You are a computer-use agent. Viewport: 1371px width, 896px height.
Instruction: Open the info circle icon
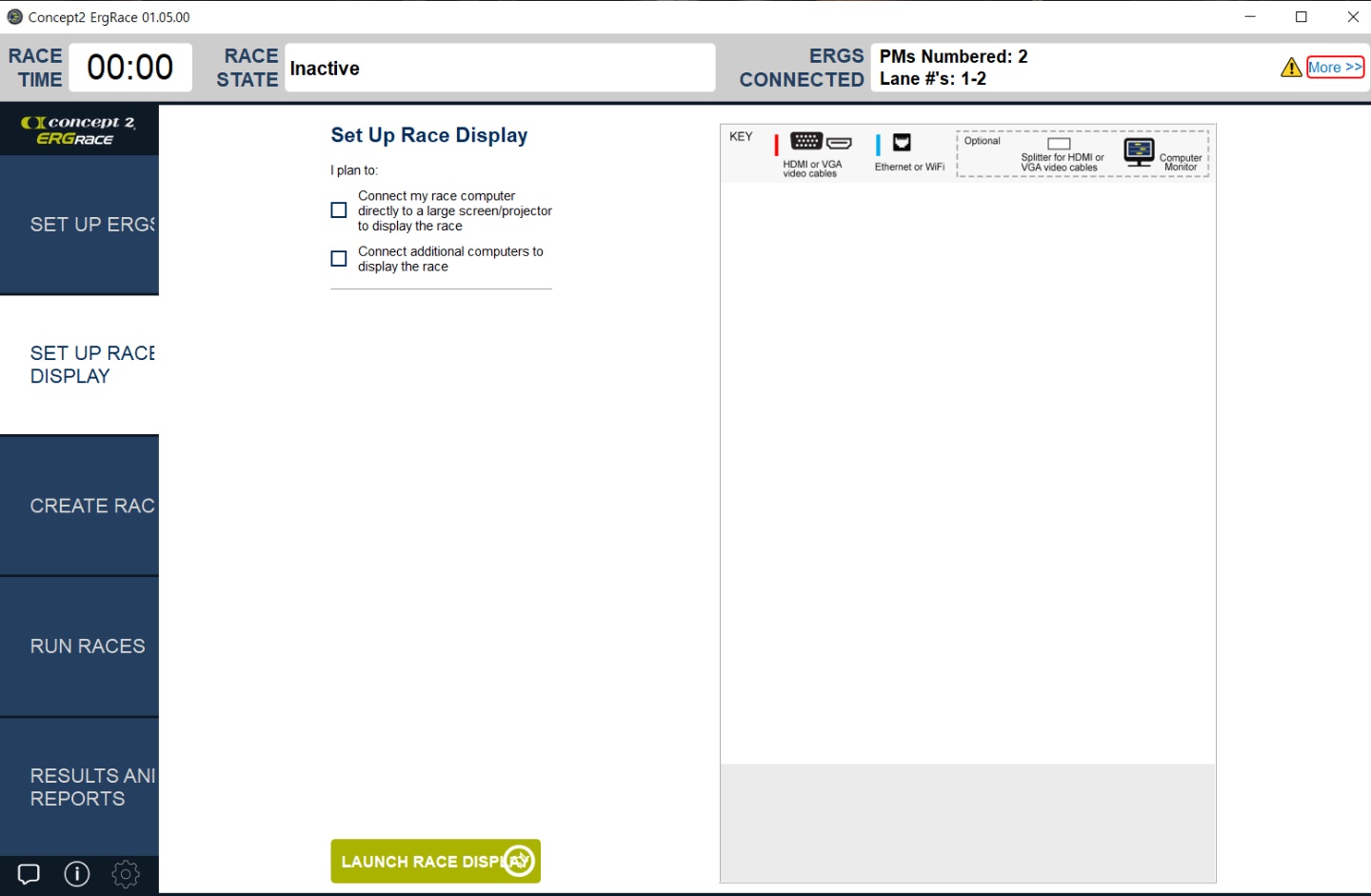coord(77,873)
